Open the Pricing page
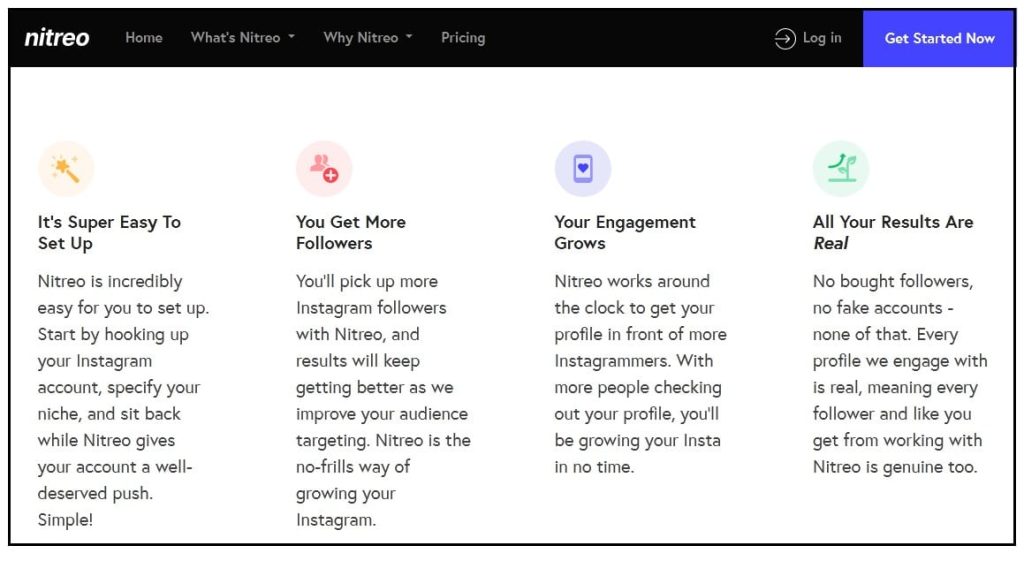Viewport: 1024px width, 561px height. pos(463,38)
